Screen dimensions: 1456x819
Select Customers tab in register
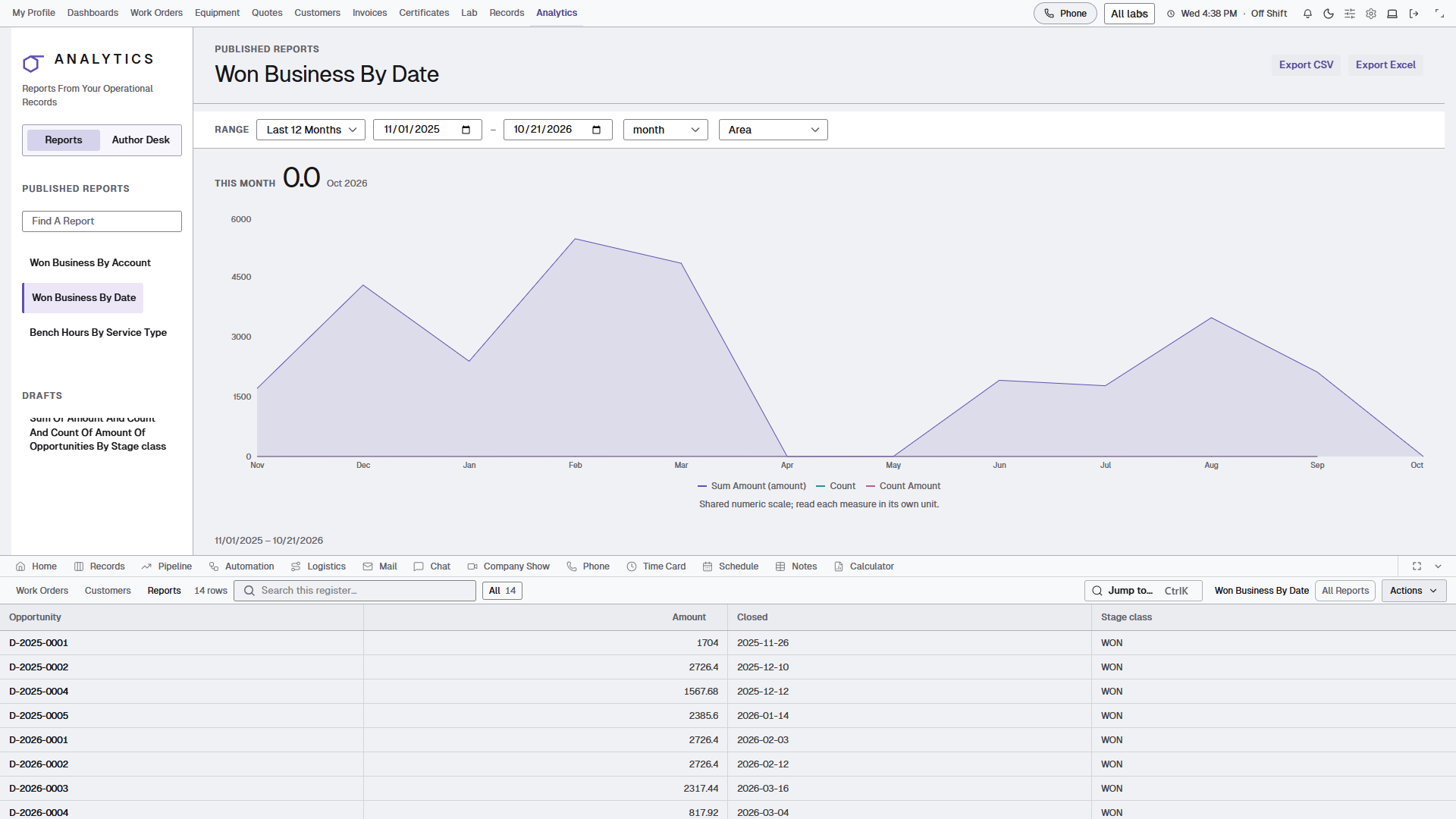(108, 591)
